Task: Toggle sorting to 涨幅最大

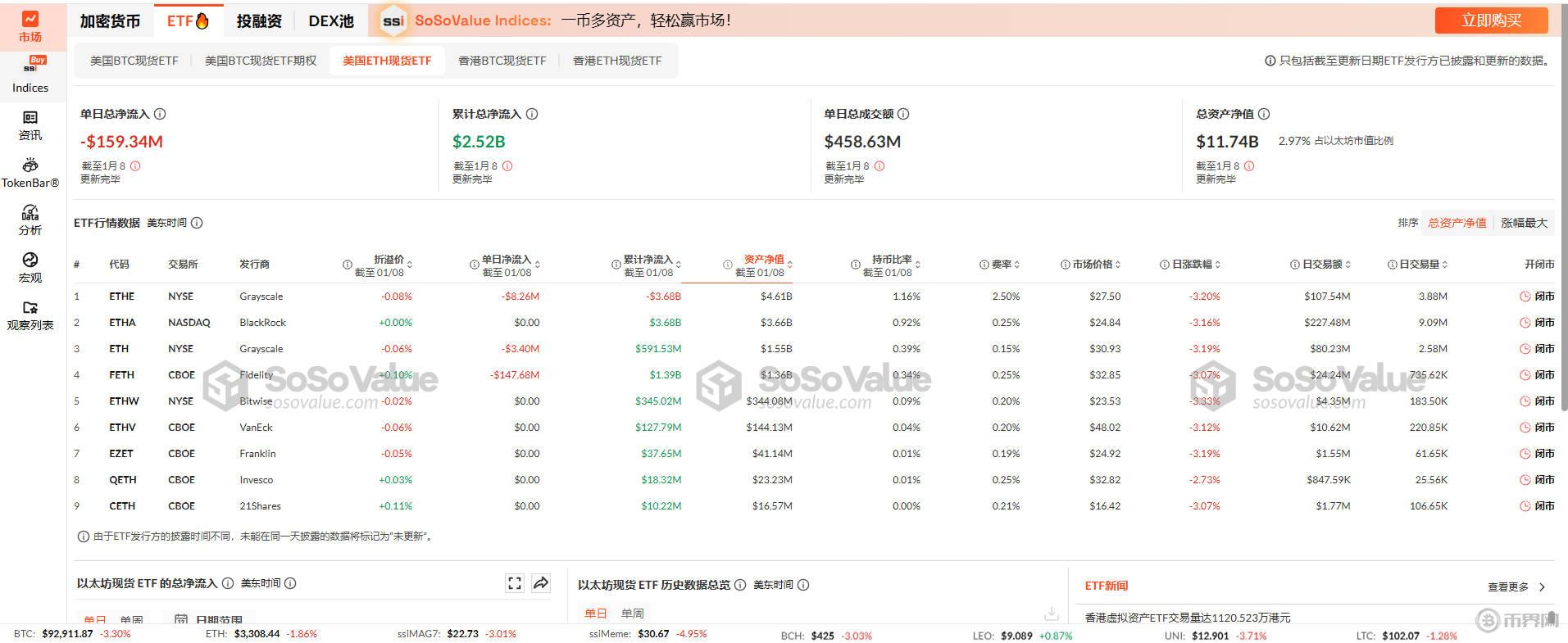Action: [x=1524, y=223]
